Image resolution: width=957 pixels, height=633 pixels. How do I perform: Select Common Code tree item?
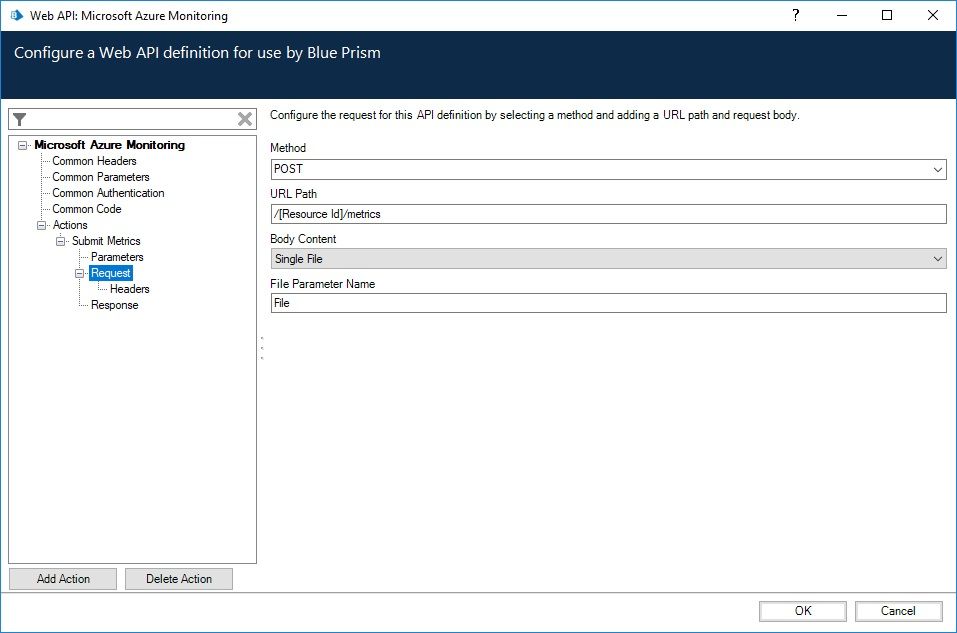tap(87, 209)
